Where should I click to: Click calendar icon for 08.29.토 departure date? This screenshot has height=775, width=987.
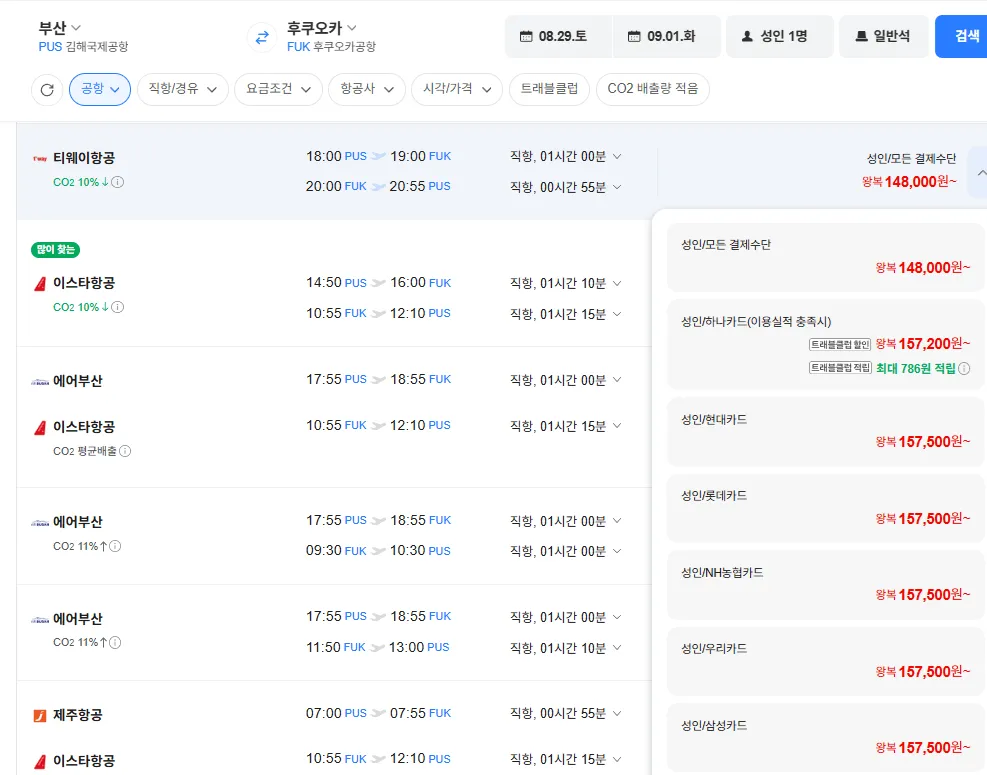(x=526, y=37)
